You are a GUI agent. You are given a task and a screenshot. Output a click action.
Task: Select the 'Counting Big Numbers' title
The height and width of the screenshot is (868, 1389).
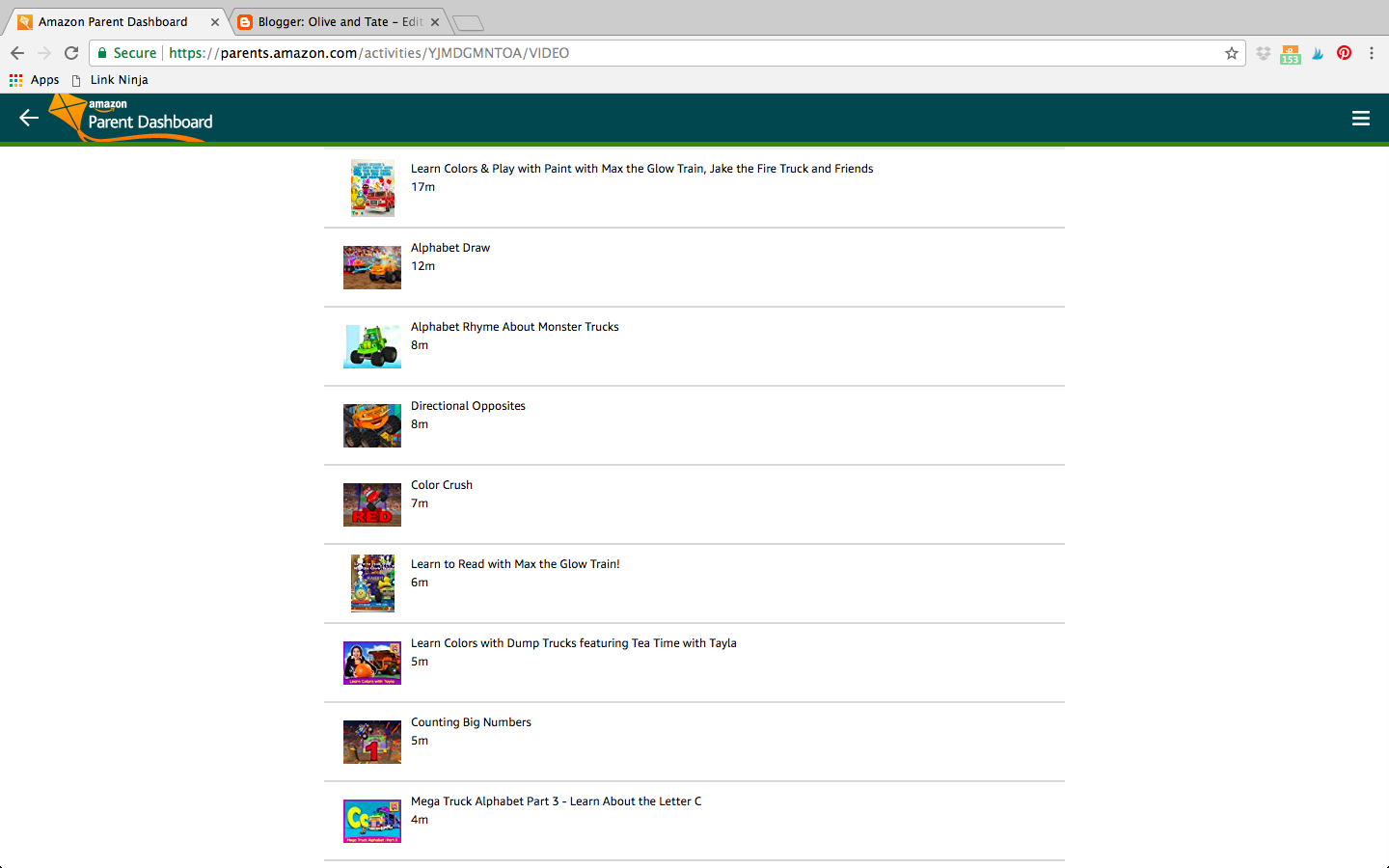(471, 722)
